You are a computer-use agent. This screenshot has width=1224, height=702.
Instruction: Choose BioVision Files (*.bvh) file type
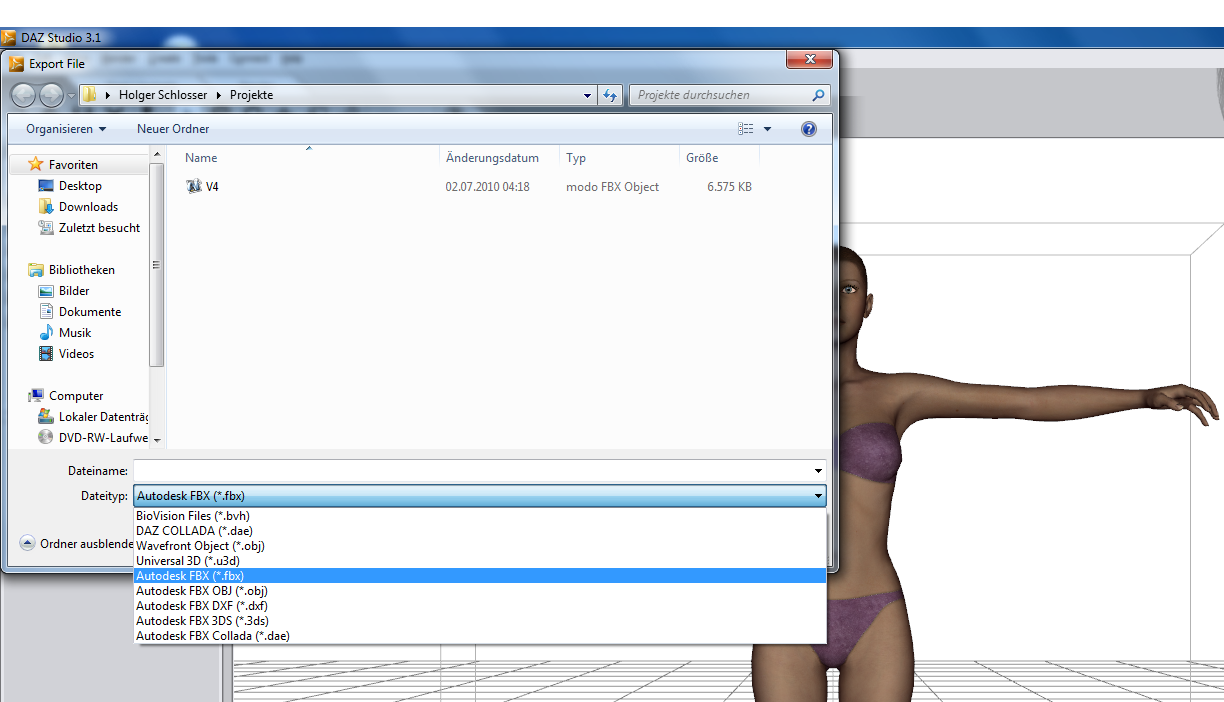coord(480,516)
